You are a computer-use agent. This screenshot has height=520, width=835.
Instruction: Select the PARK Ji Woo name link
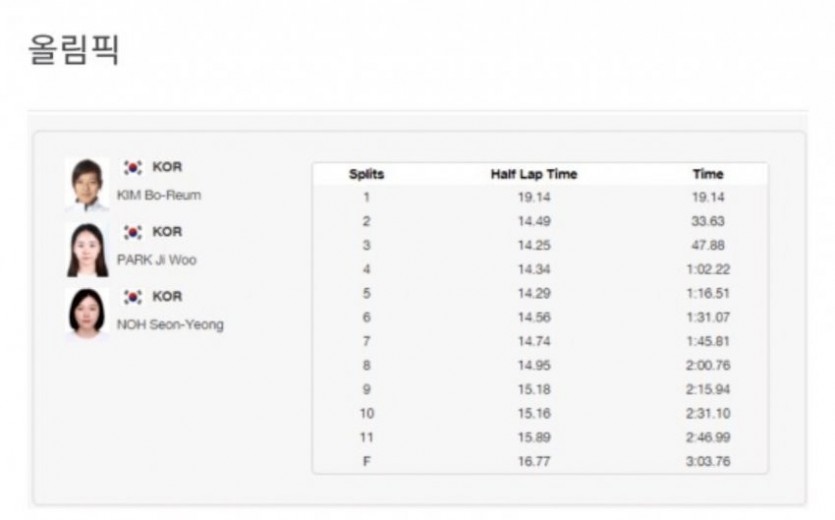point(157,260)
